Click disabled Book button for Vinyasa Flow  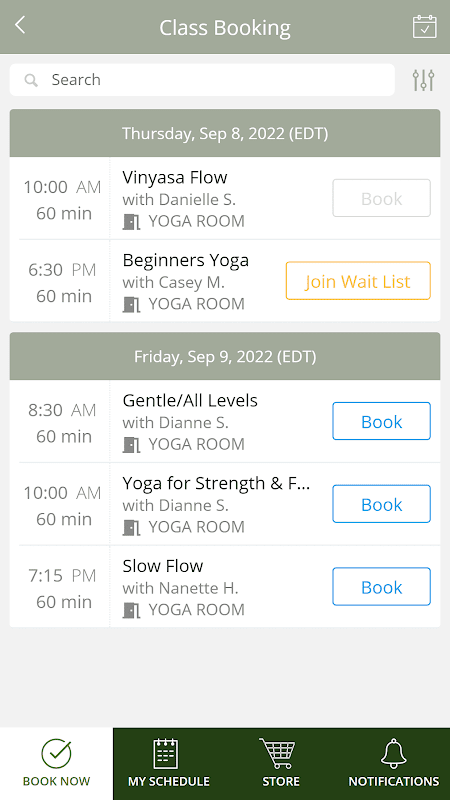click(382, 198)
